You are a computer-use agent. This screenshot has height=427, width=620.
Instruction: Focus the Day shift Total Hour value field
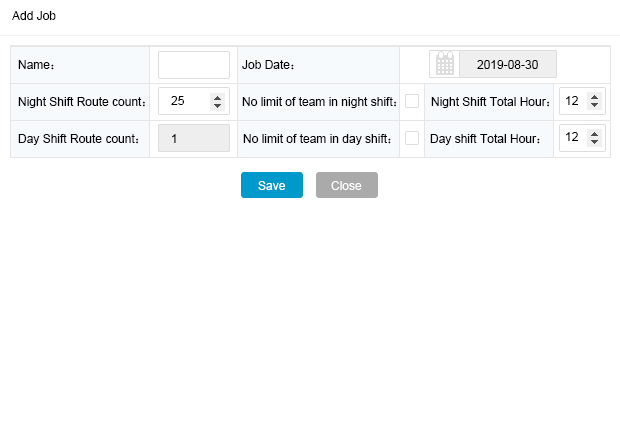[x=573, y=138]
